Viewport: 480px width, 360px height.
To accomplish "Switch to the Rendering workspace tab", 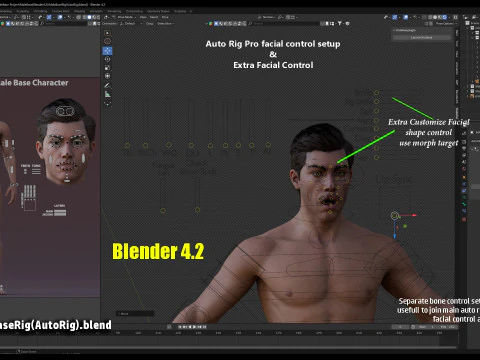I will click(114, 11).
